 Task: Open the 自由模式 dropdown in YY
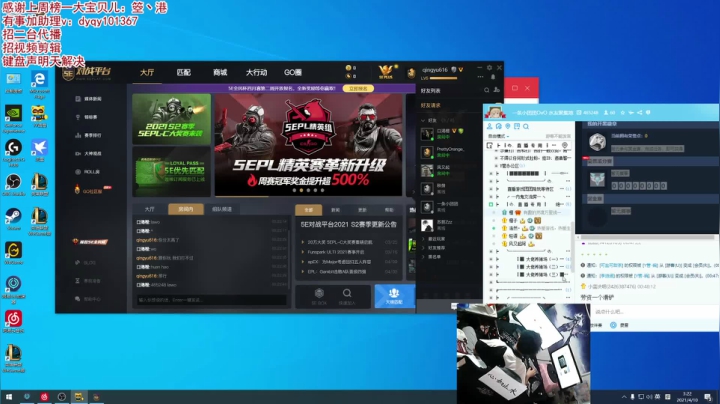tap(498, 136)
